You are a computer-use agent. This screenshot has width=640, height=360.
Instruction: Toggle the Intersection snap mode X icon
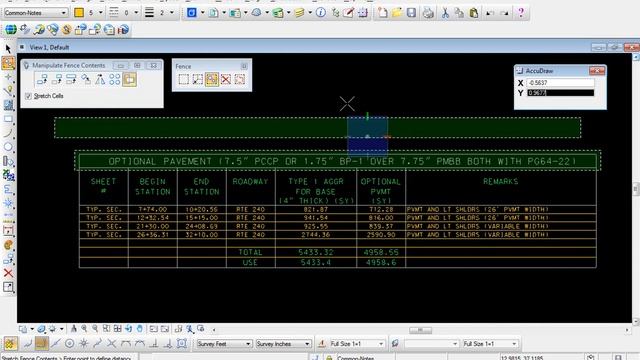point(111,344)
